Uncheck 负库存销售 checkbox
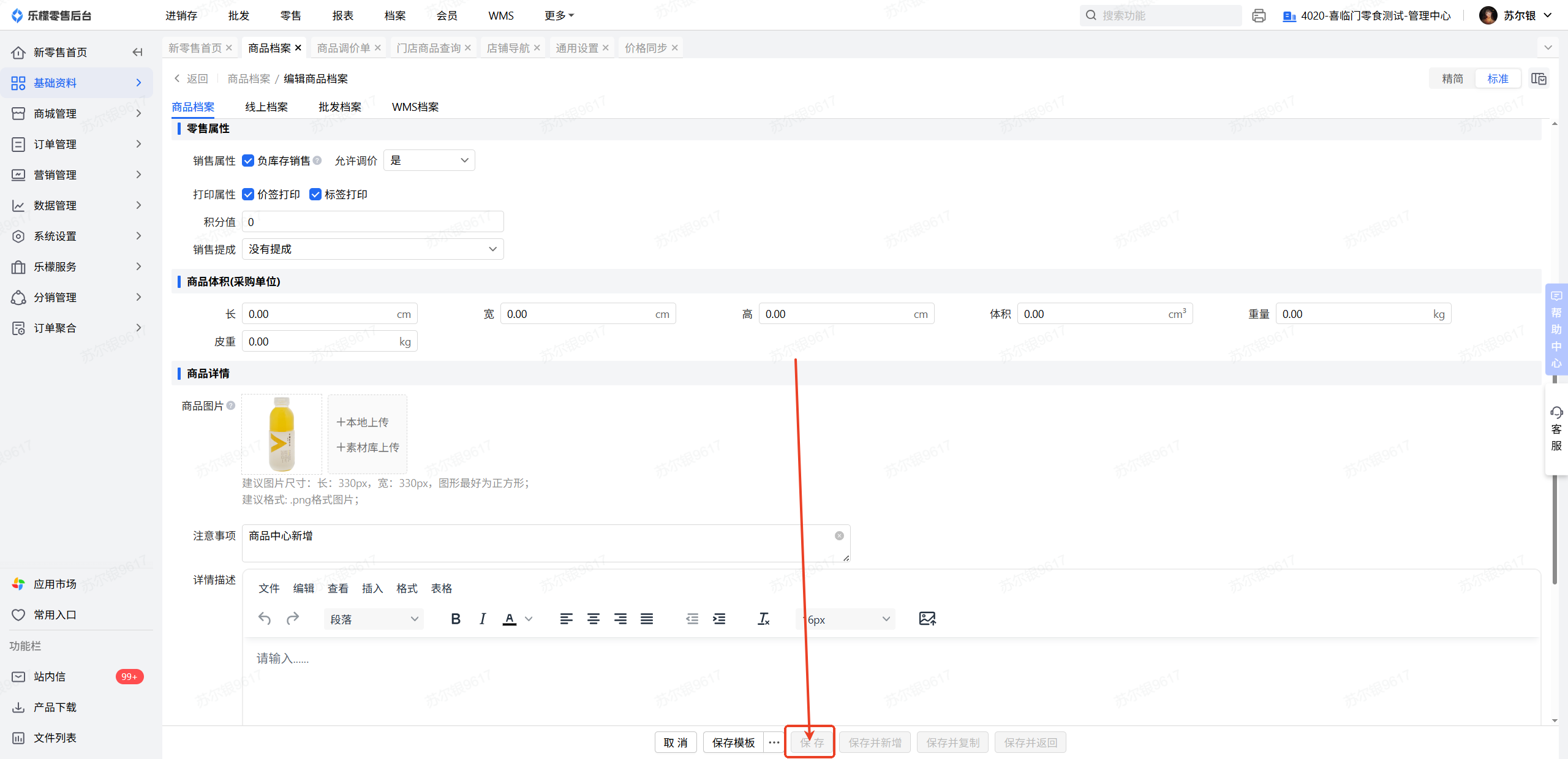The image size is (1568, 759). coord(248,160)
